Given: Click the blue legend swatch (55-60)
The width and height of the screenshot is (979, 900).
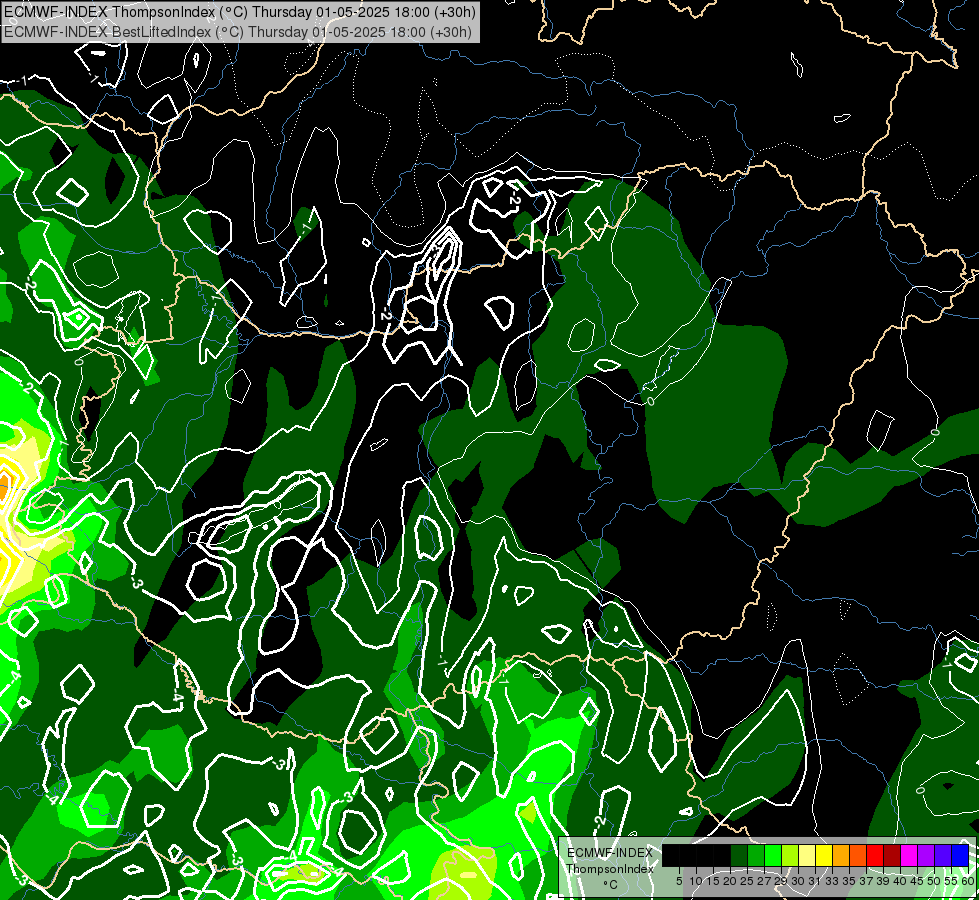Looking at the screenshot, I should click(960, 855).
